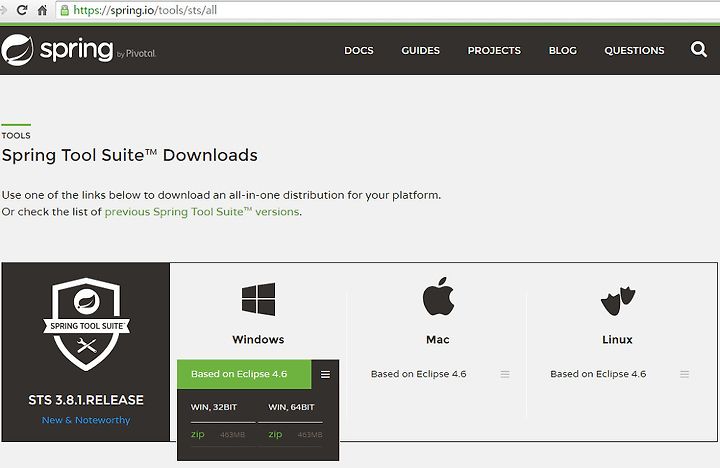Download the WIN, 64BIT zip file
720x468 pixels.
(x=275, y=434)
